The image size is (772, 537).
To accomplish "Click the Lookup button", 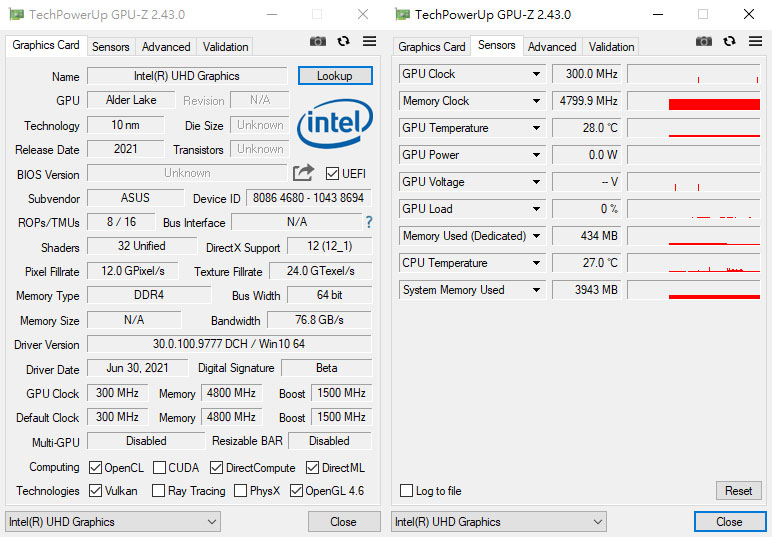I will pos(335,76).
